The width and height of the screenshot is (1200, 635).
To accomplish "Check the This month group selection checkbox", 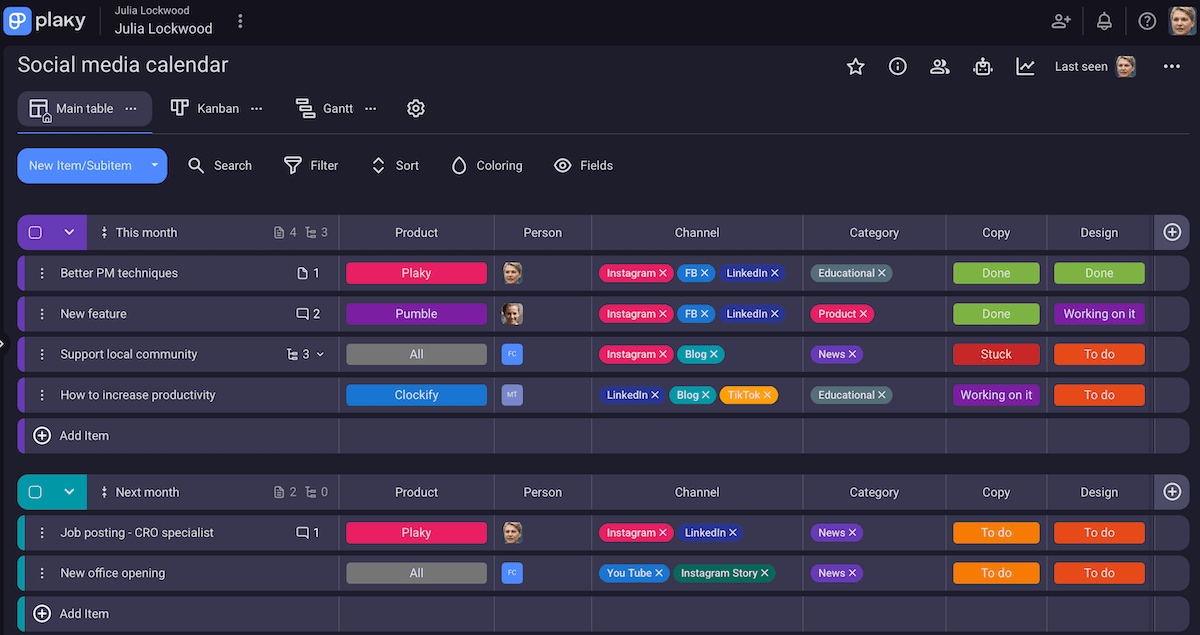I will [37, 232].
